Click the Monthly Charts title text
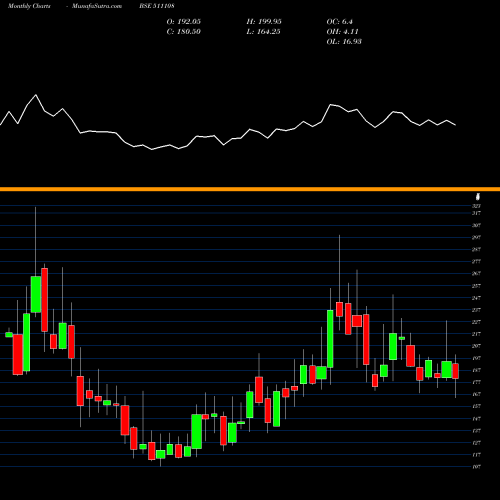Image resolution: width=500 pixels, height=500 pixels. pyautogui.click(x=29, y=6)
